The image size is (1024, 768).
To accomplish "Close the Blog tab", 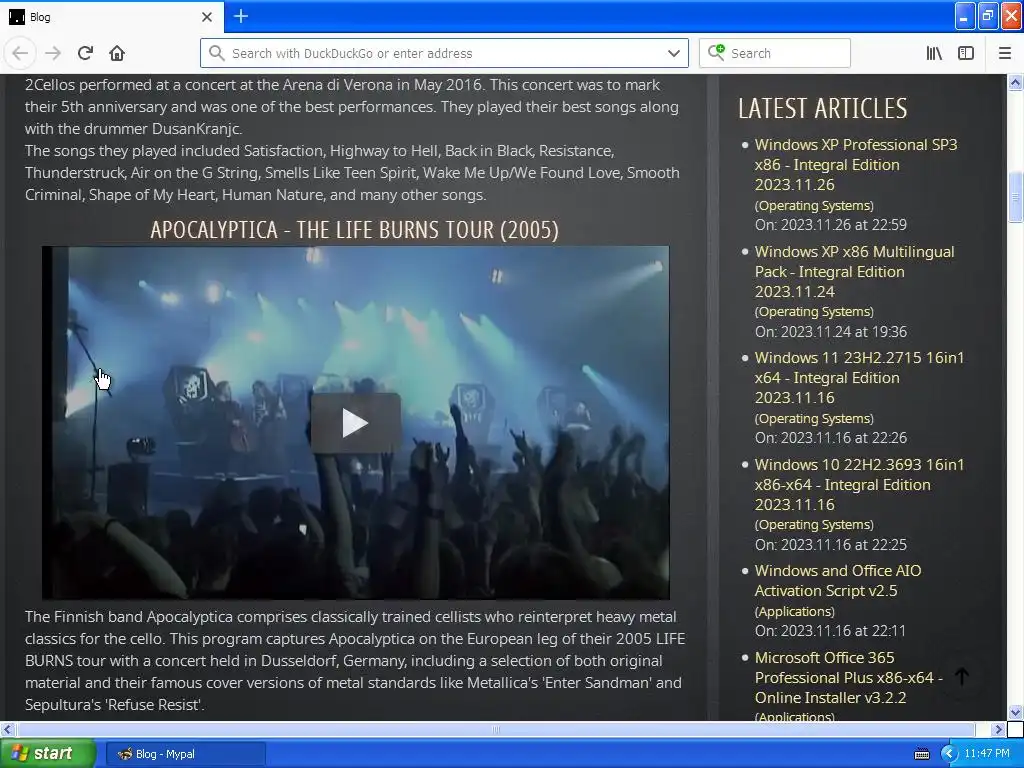I will pyautogui.click(x=207, y=17).
